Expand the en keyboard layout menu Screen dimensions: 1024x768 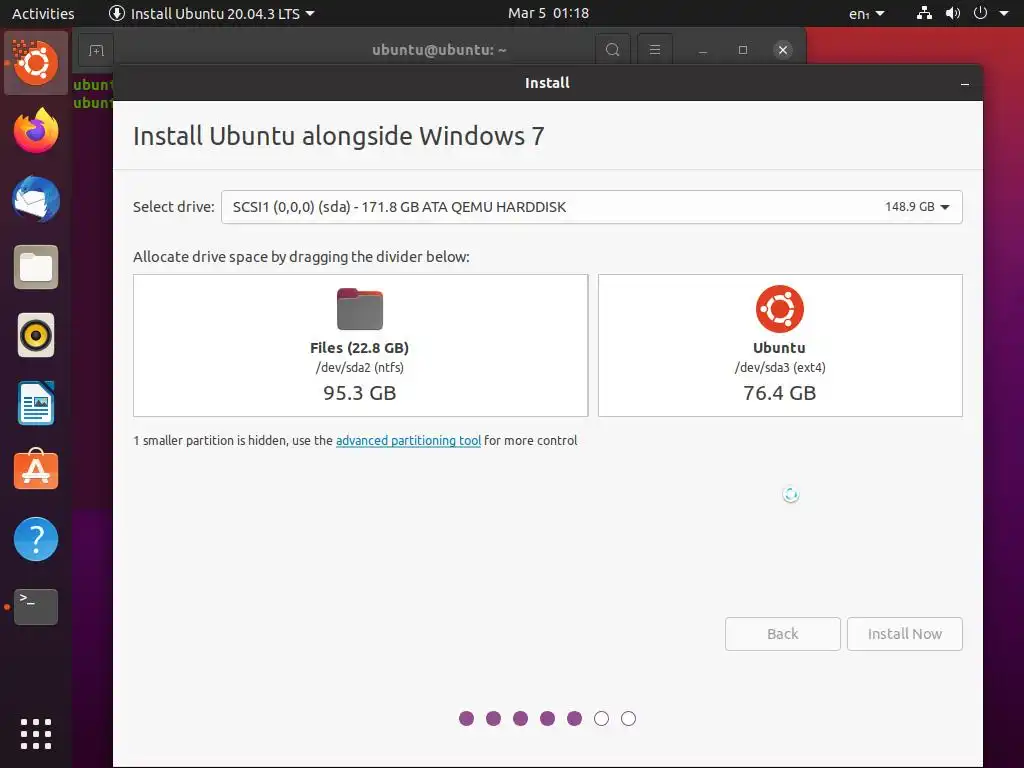point(867,13)
